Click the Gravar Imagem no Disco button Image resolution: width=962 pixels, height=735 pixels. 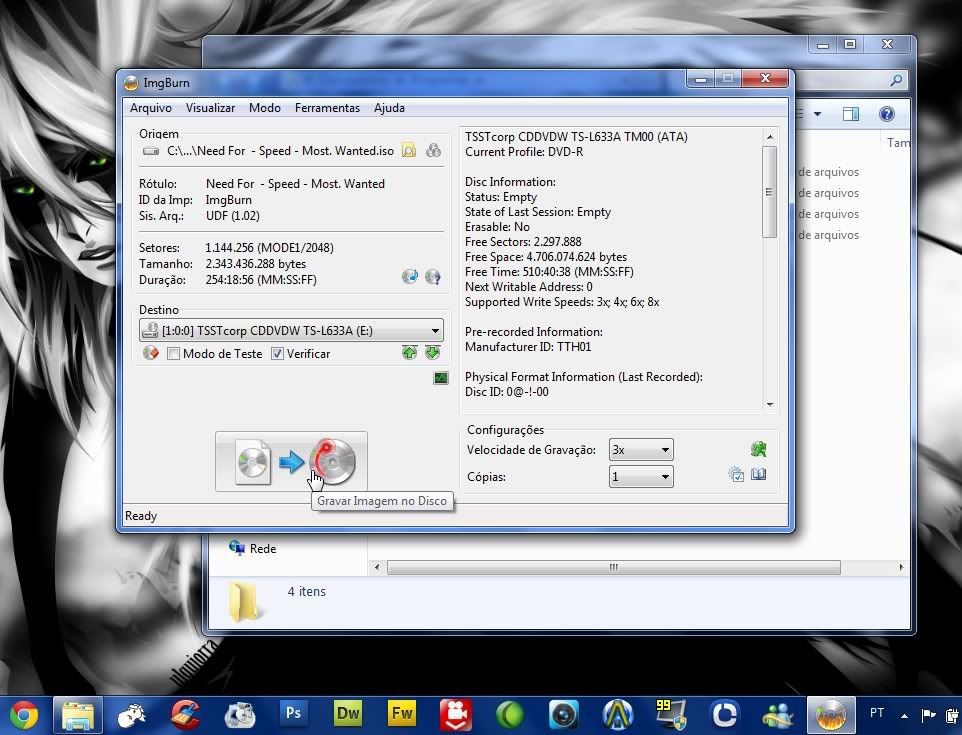[291, 462]
